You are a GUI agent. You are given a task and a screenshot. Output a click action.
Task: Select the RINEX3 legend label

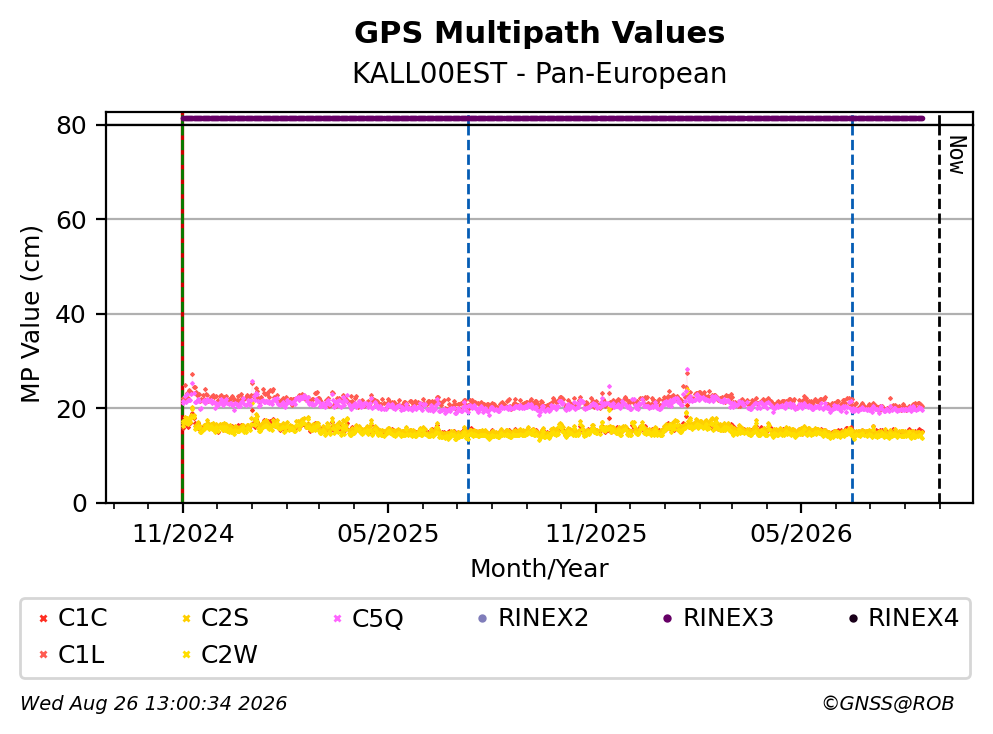pos(728,617)
